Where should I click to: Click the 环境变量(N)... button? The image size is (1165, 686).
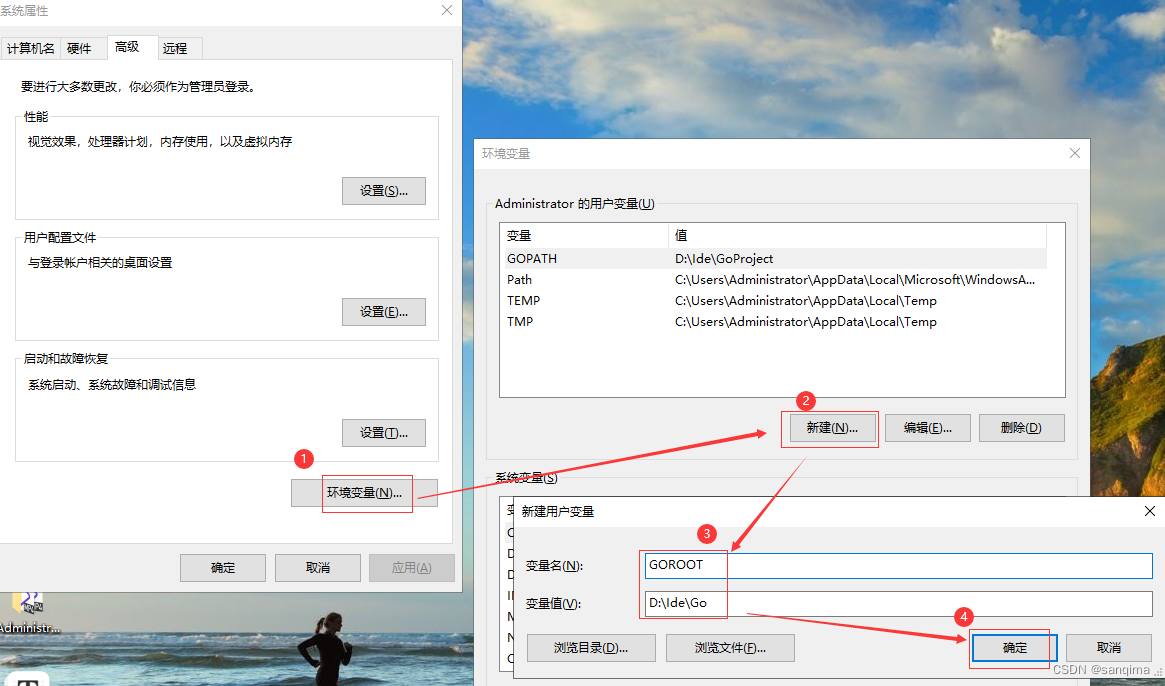(x=364, y=493)
